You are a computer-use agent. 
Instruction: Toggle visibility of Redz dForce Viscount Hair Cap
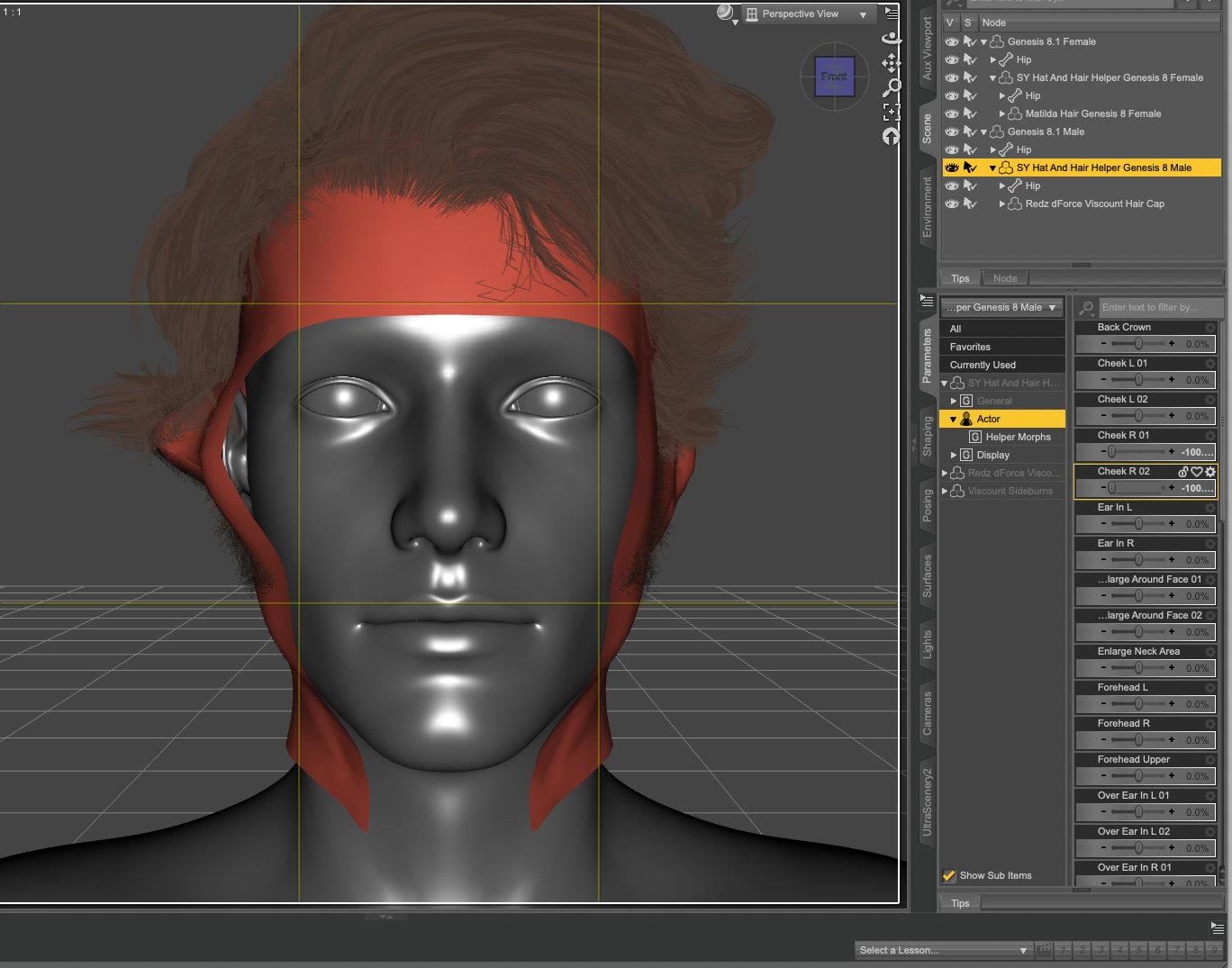tap(951, 204)
